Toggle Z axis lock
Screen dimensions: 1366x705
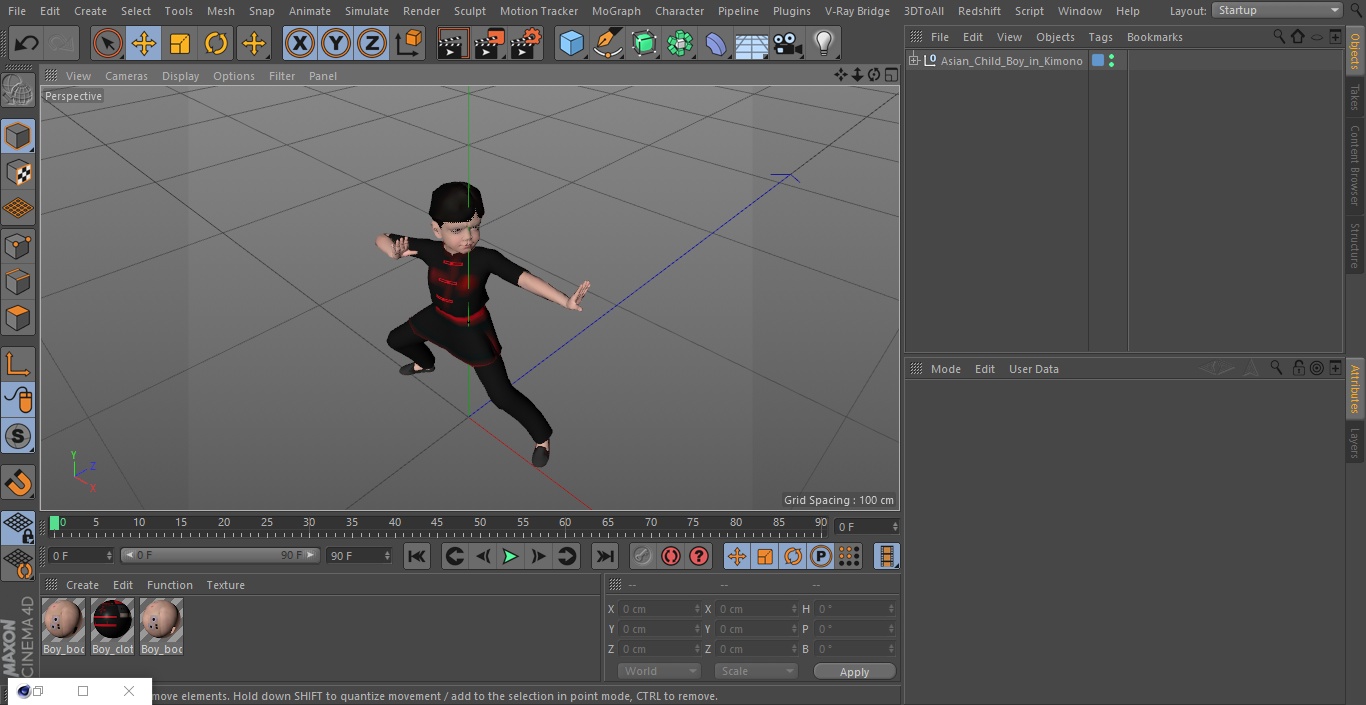tap(372, 43)
